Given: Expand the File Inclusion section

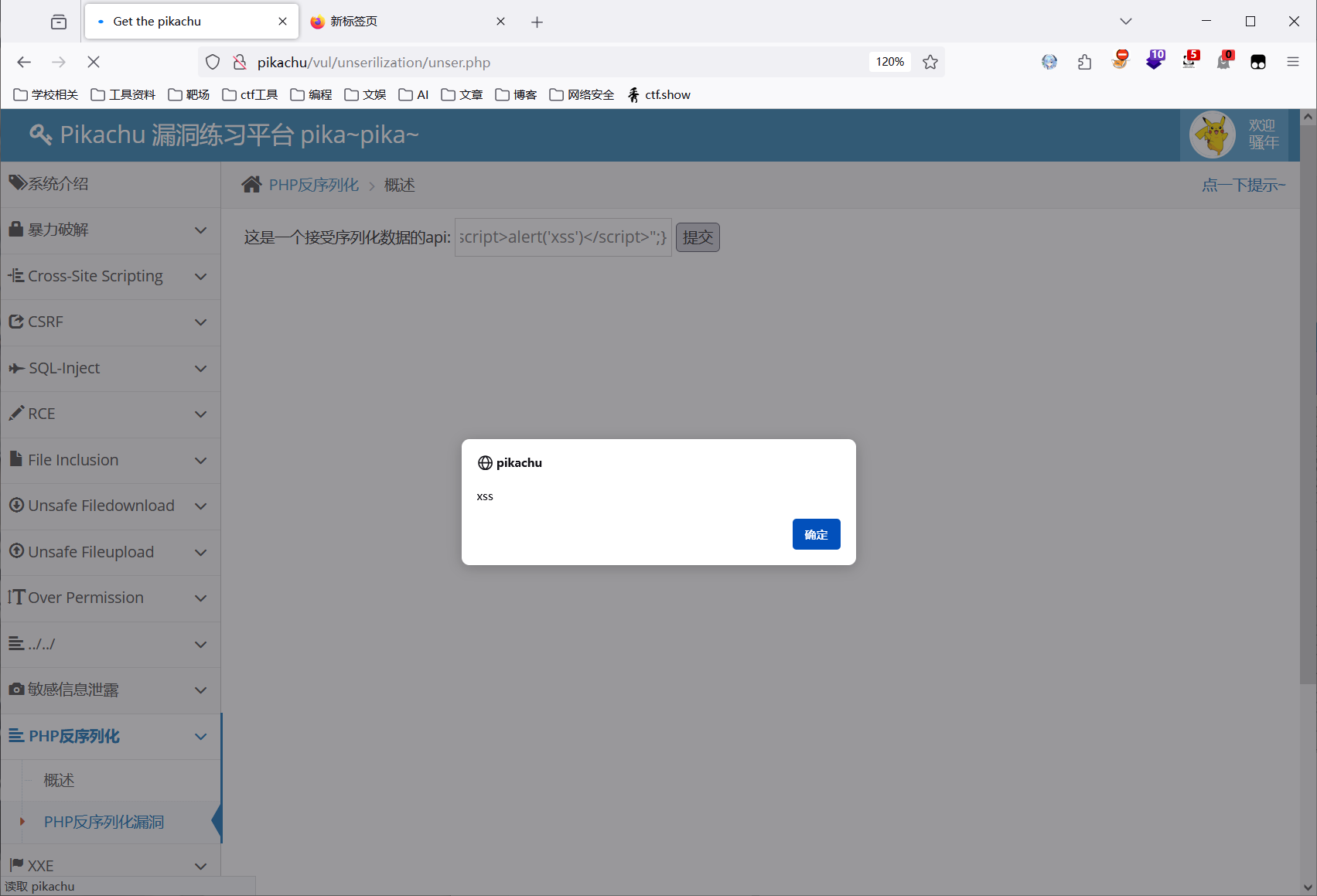Looking at the screenshot, I should tap(111, 460).
